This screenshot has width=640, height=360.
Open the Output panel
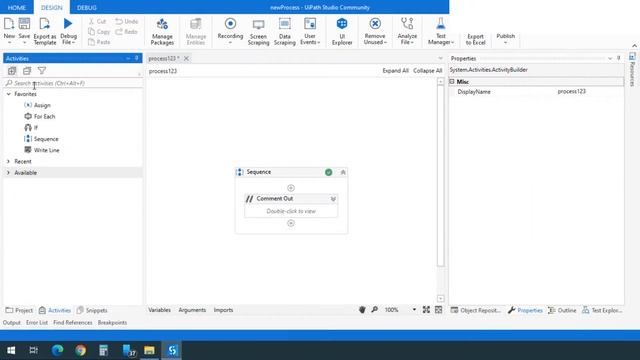pos(11,322)
